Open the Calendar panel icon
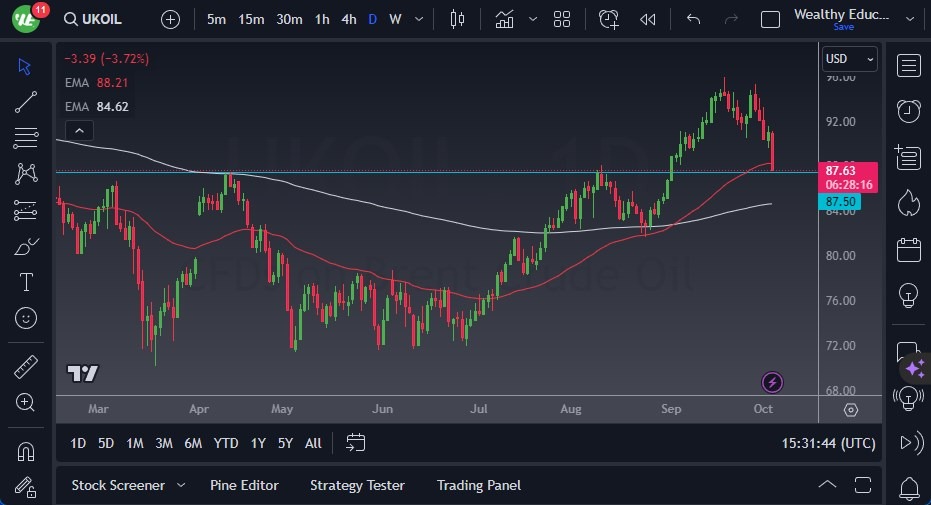The height and width of the screenshot is (505, 931). (908, 249)
